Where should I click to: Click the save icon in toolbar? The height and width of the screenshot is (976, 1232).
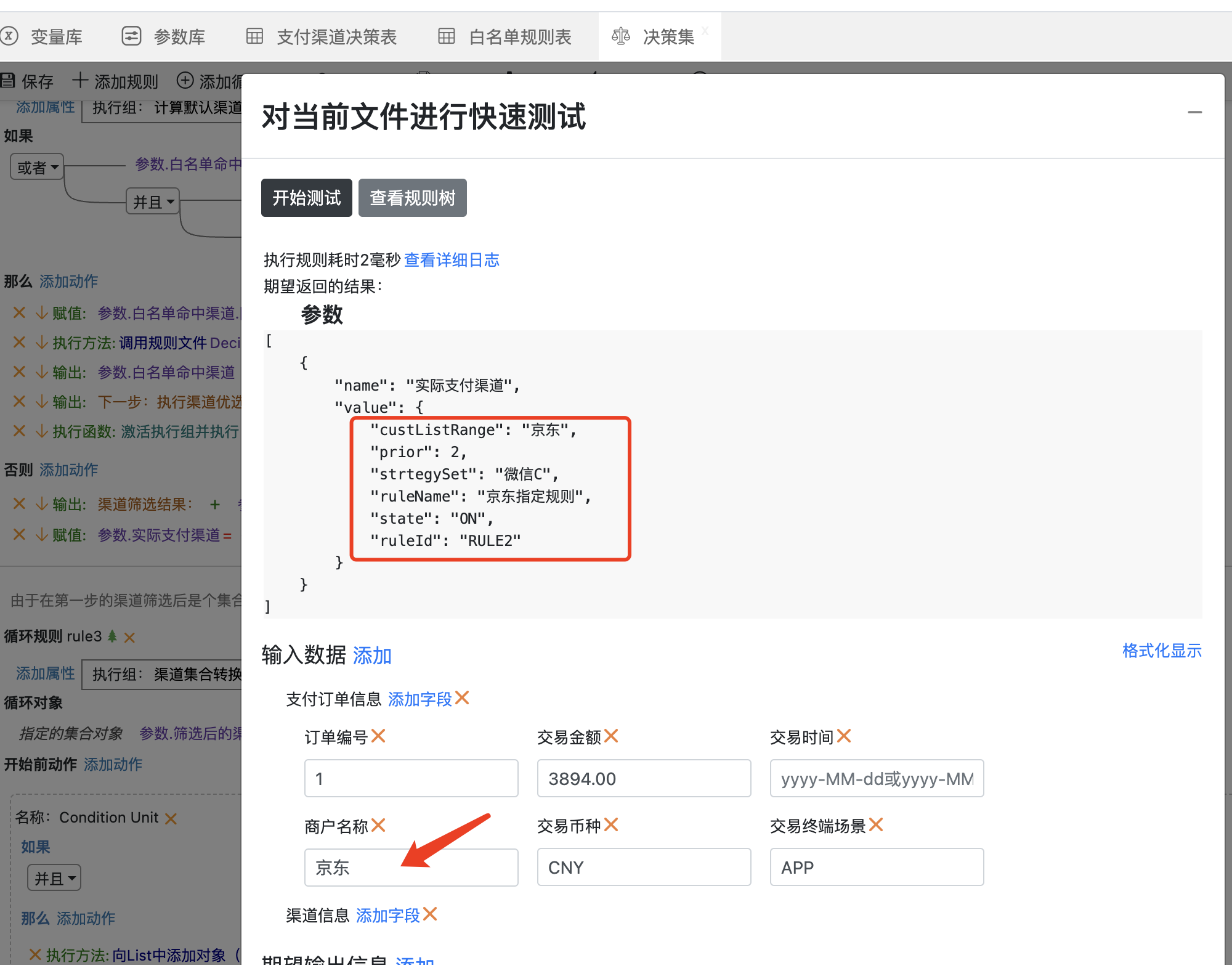(x=7, y=80)
